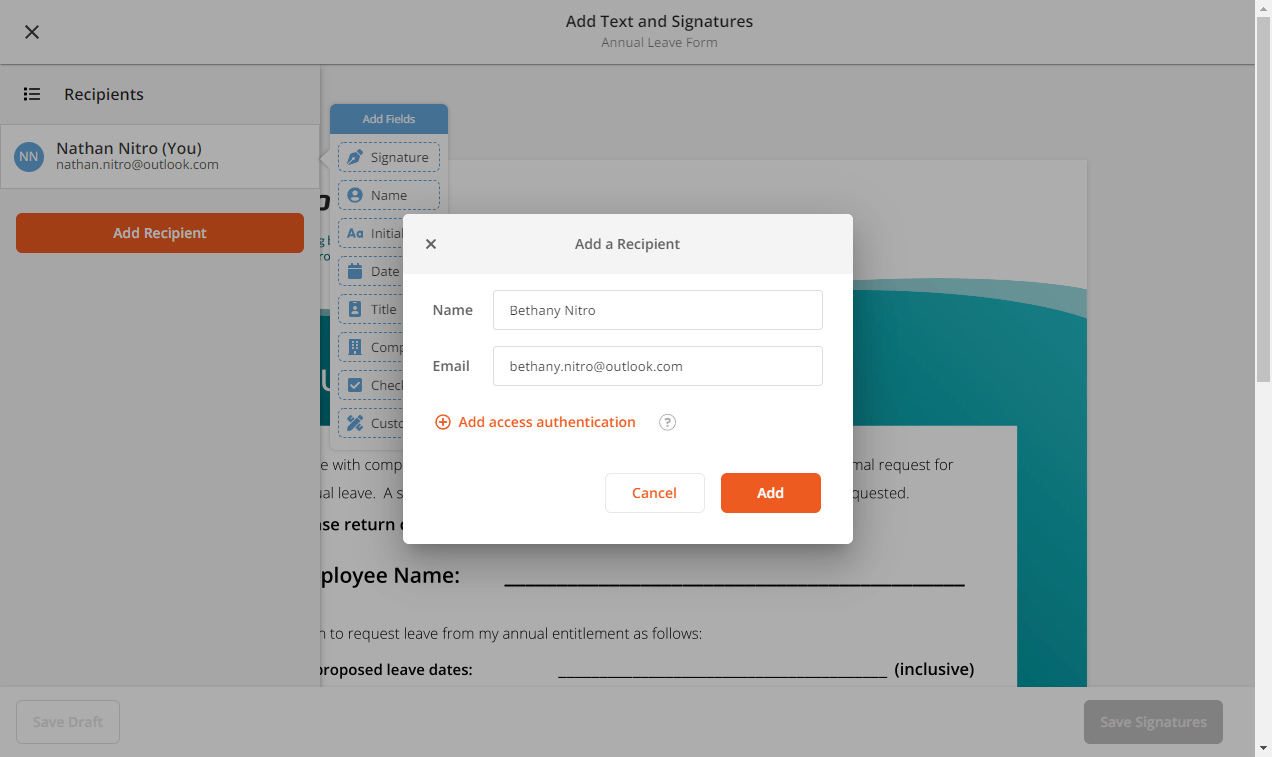This screenshot has height=757, width=1272.
Task: Click the Add Recipient button
Action: tap(159, 232)
